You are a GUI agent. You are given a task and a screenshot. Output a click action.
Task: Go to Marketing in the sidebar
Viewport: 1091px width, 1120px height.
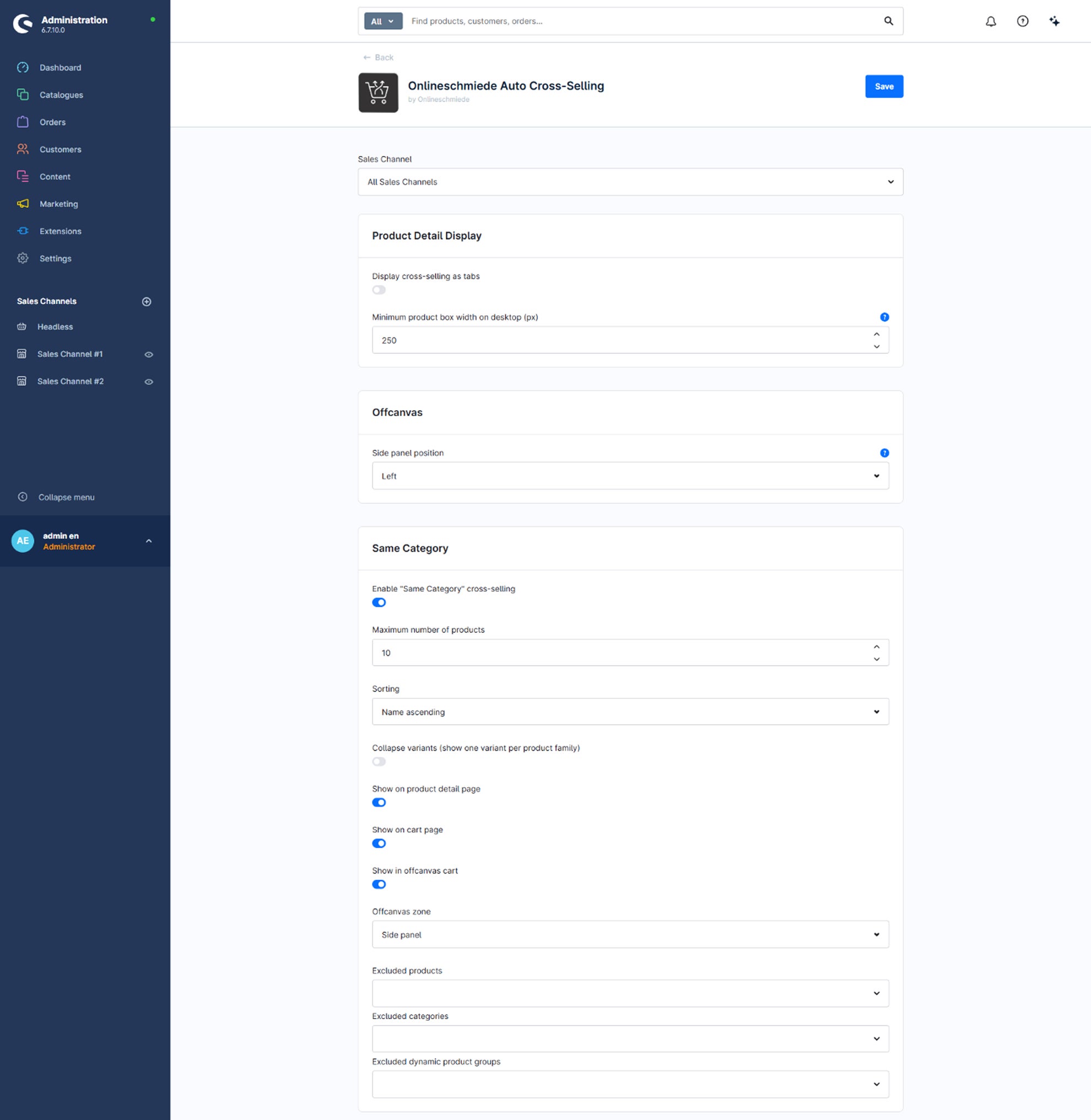point(58,204)
